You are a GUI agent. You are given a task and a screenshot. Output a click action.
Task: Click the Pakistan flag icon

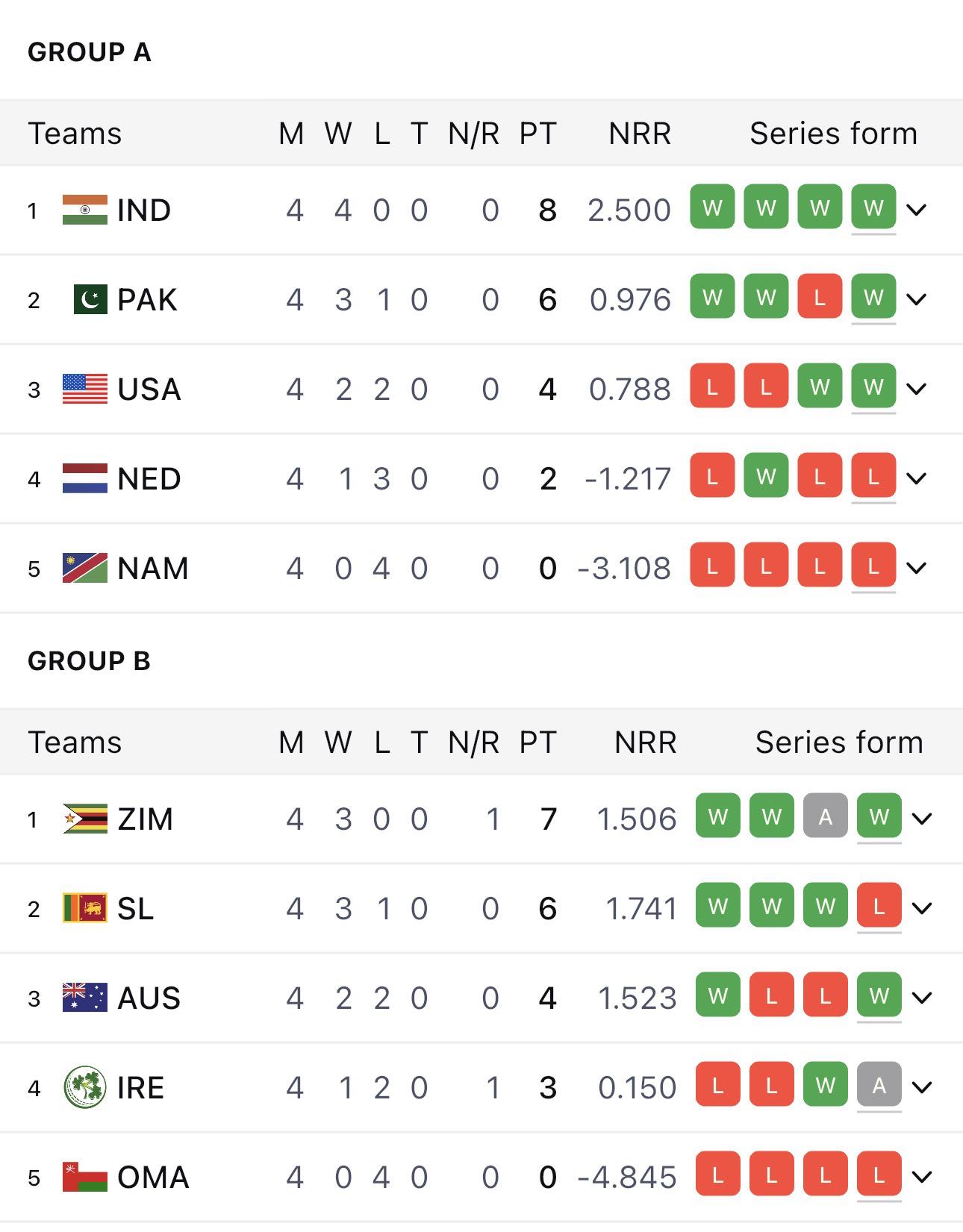(90, 299)
